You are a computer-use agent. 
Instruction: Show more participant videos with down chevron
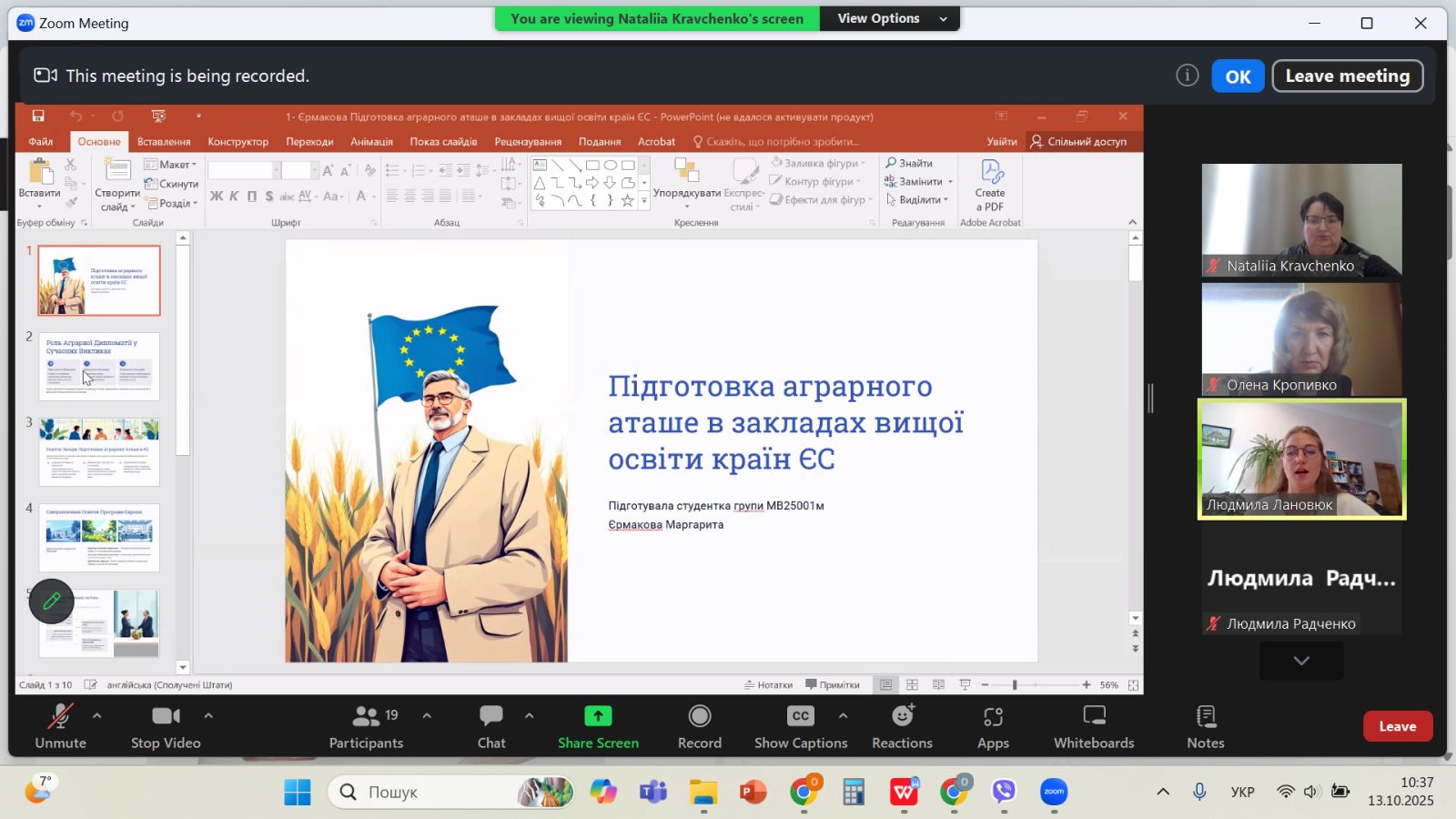(x=1301, y=661)
